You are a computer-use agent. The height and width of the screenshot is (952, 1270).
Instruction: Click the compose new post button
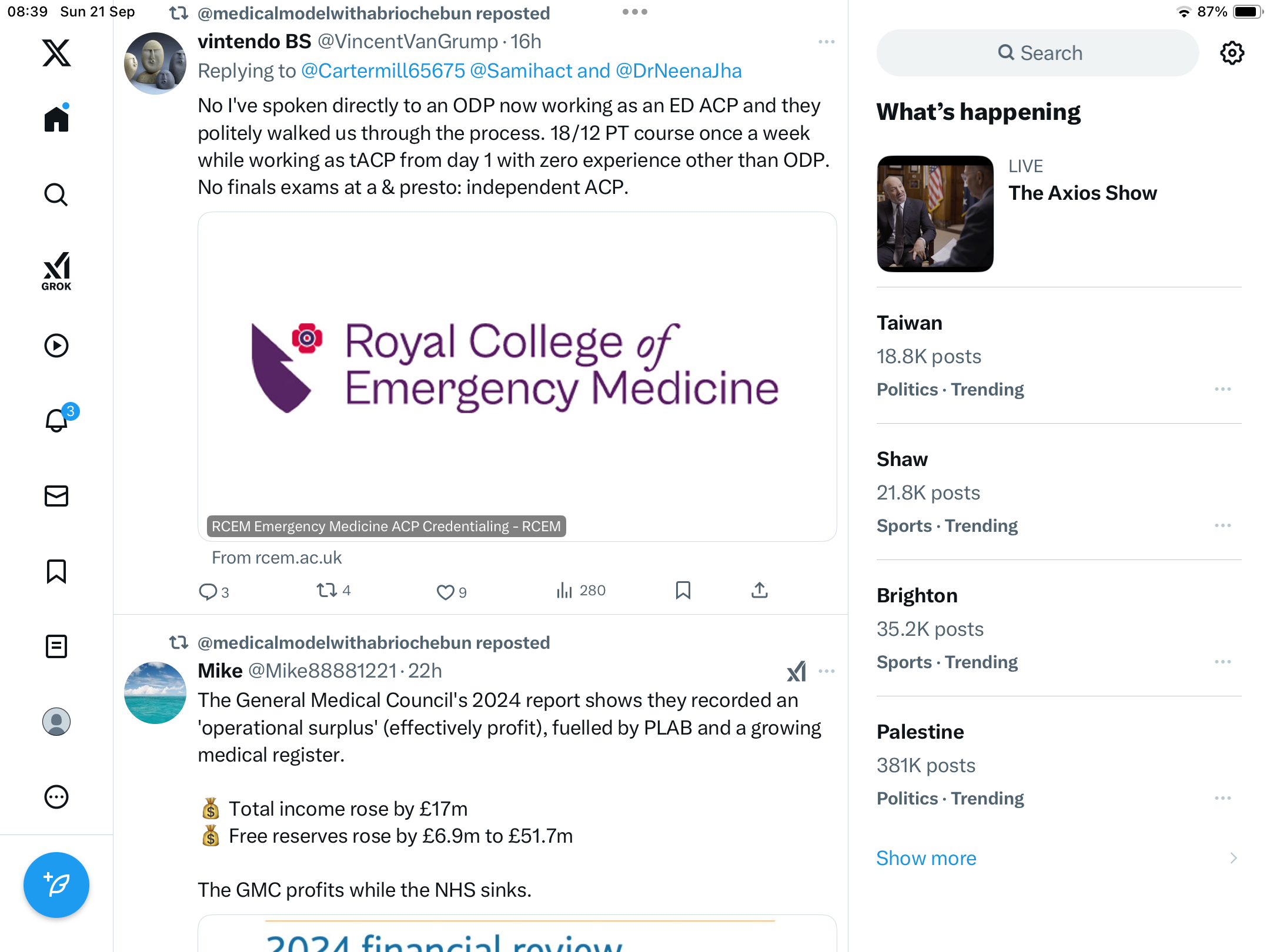pos(56,884)
